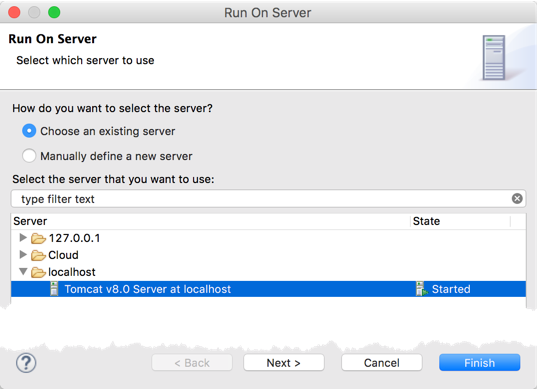Viewport: 538px width, 389px height.
Task: Select the 127.0.0.1 row label
Action: [74, 238]
